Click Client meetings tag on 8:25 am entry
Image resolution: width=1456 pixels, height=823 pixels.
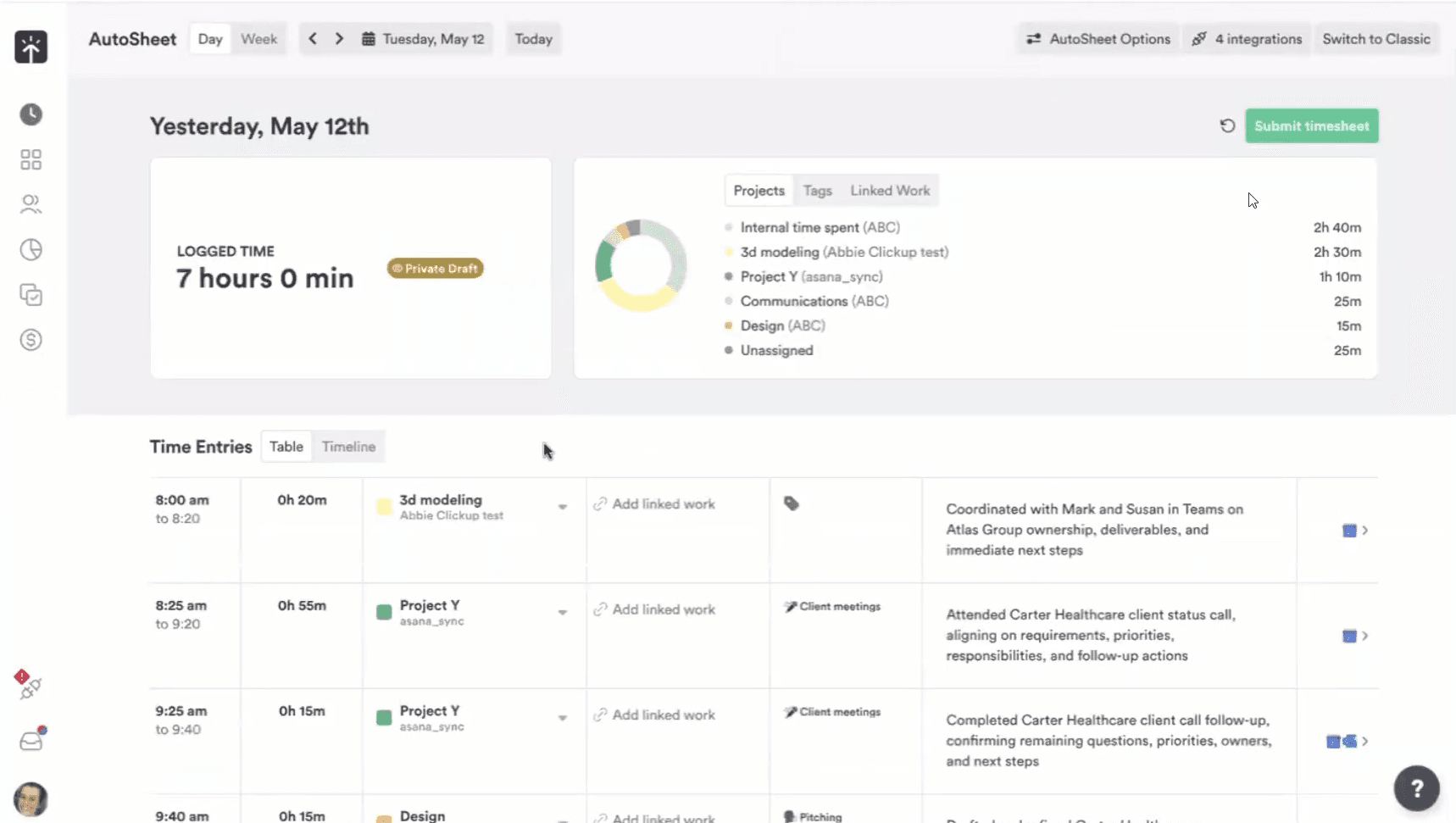click(832, 607)
